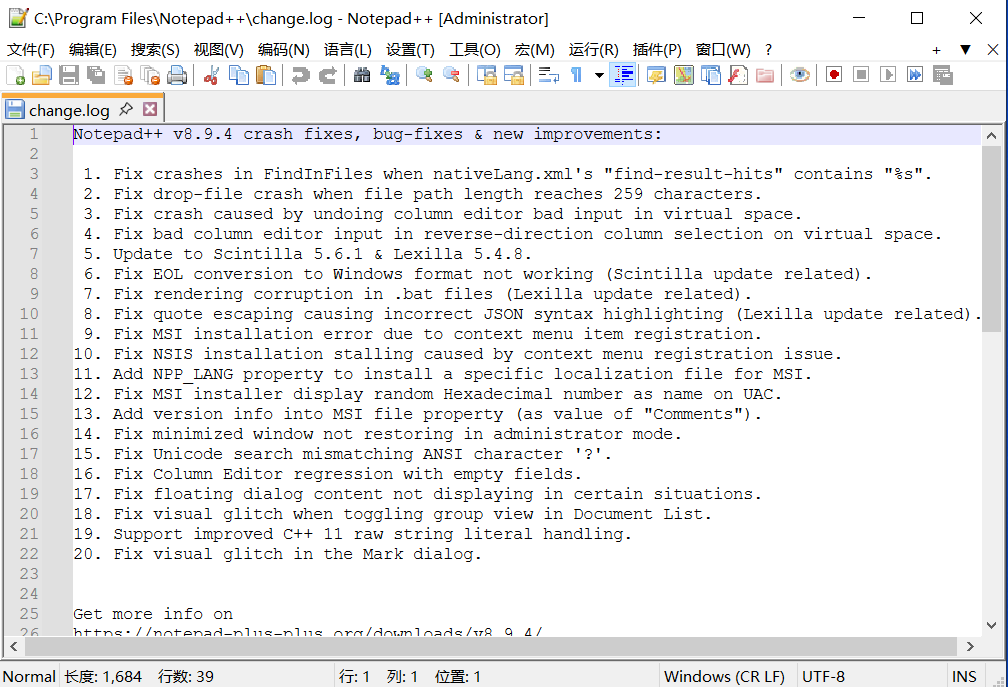This screenshot has height=687, width=1008.
Task: Expand the 运行(R) menu
Action: tap(593, 49)
